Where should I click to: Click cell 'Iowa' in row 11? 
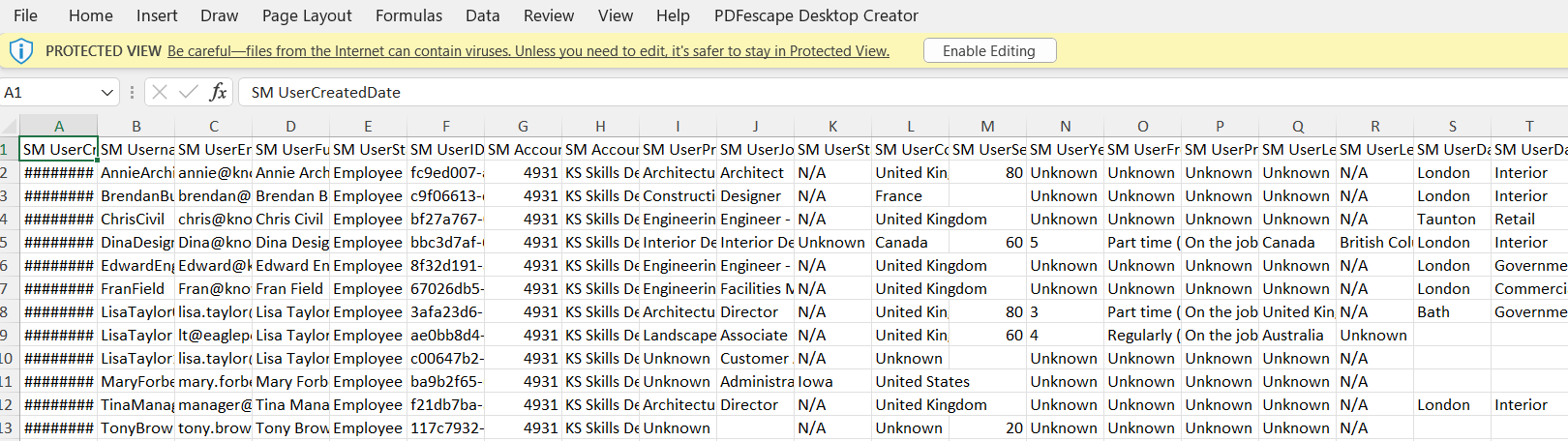coord(833,382)
